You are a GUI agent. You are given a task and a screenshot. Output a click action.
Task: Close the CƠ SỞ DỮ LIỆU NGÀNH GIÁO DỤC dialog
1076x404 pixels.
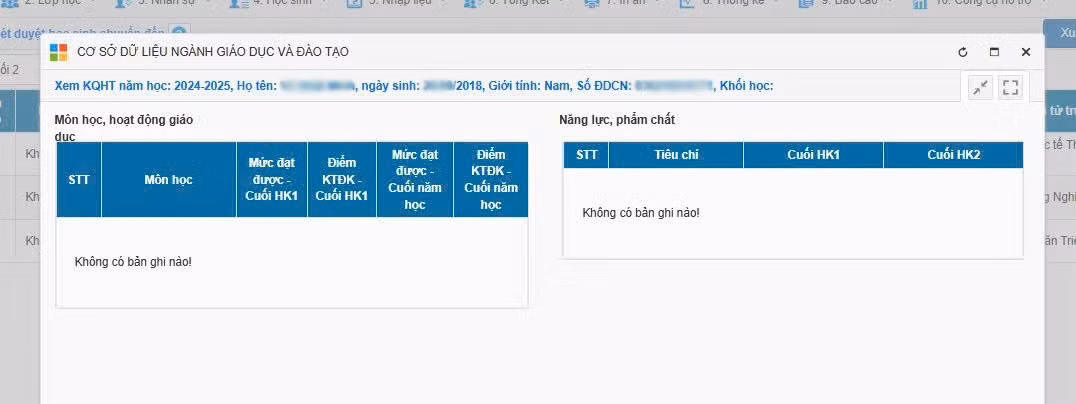click(1026, 52)
